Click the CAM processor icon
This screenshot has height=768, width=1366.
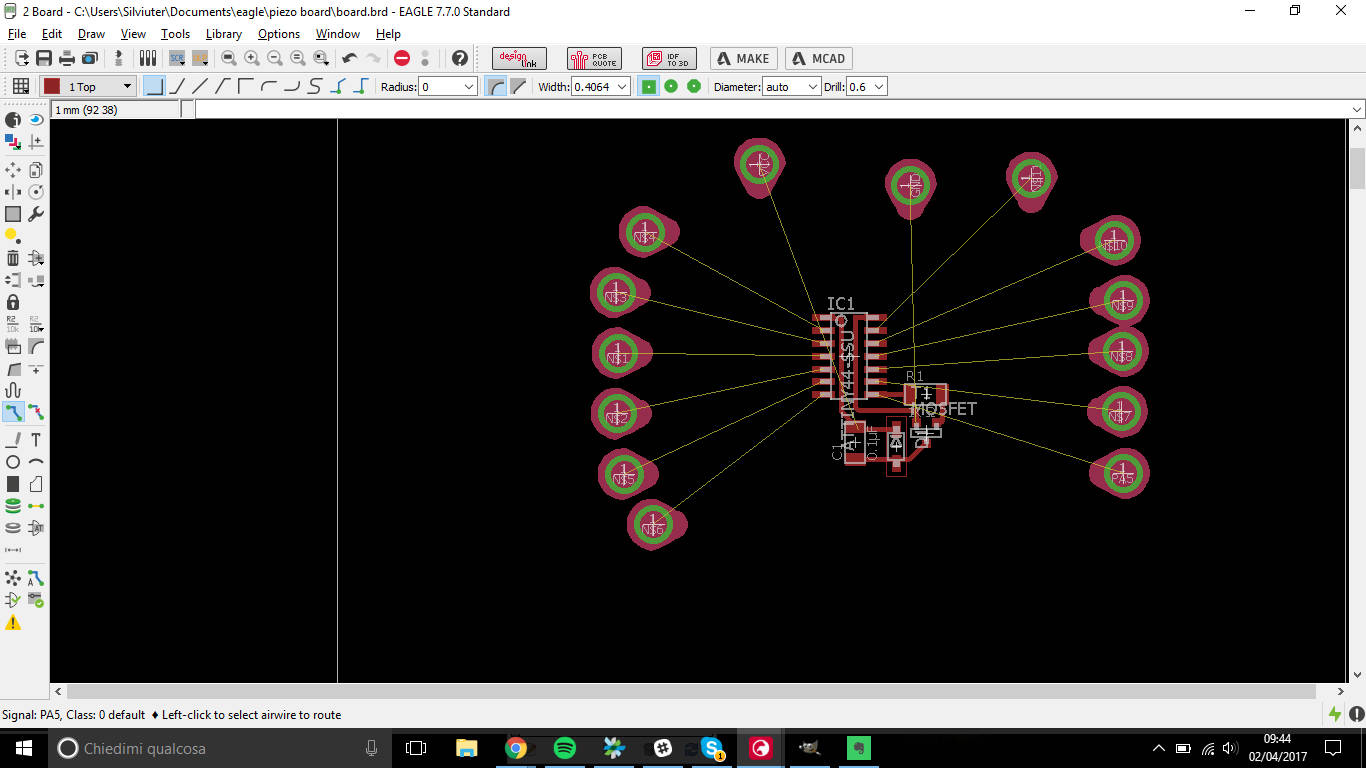pyautogui.click(x=90, y=59)
